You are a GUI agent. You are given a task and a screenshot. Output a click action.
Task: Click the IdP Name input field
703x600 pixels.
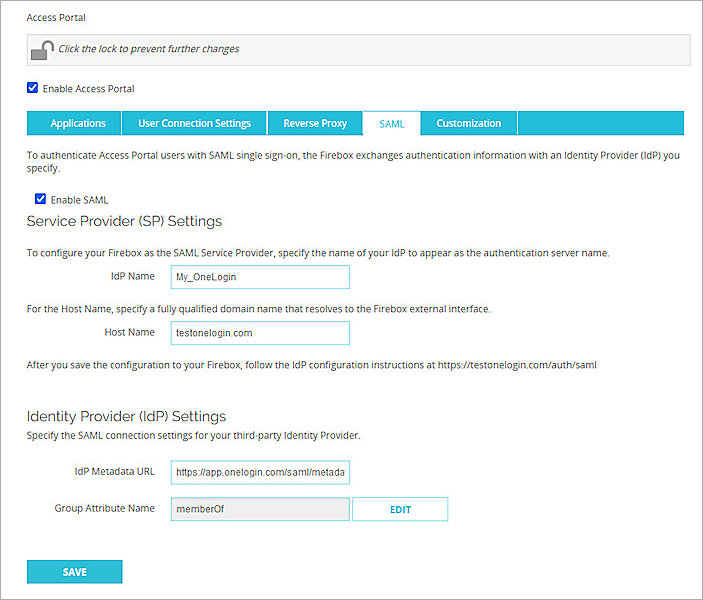coord(260,277)
